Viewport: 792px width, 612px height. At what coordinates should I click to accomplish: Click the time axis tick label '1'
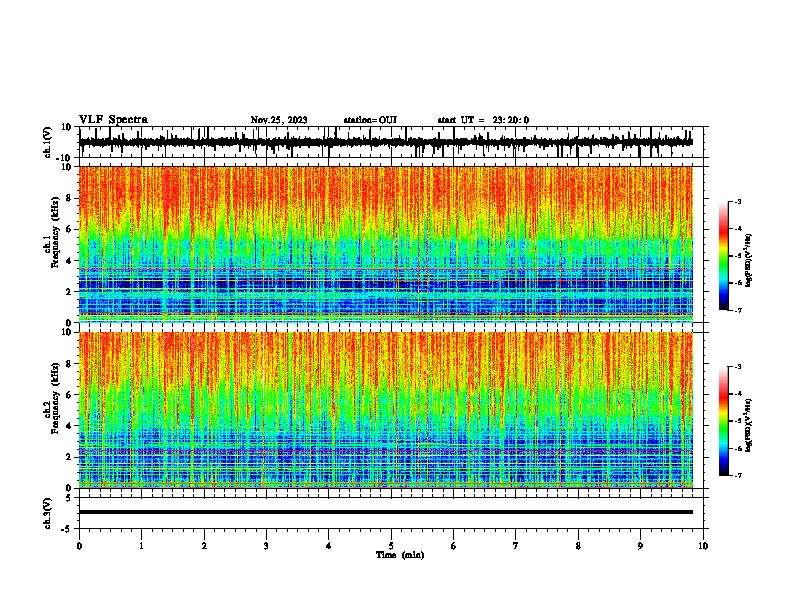tap(141, 546)
